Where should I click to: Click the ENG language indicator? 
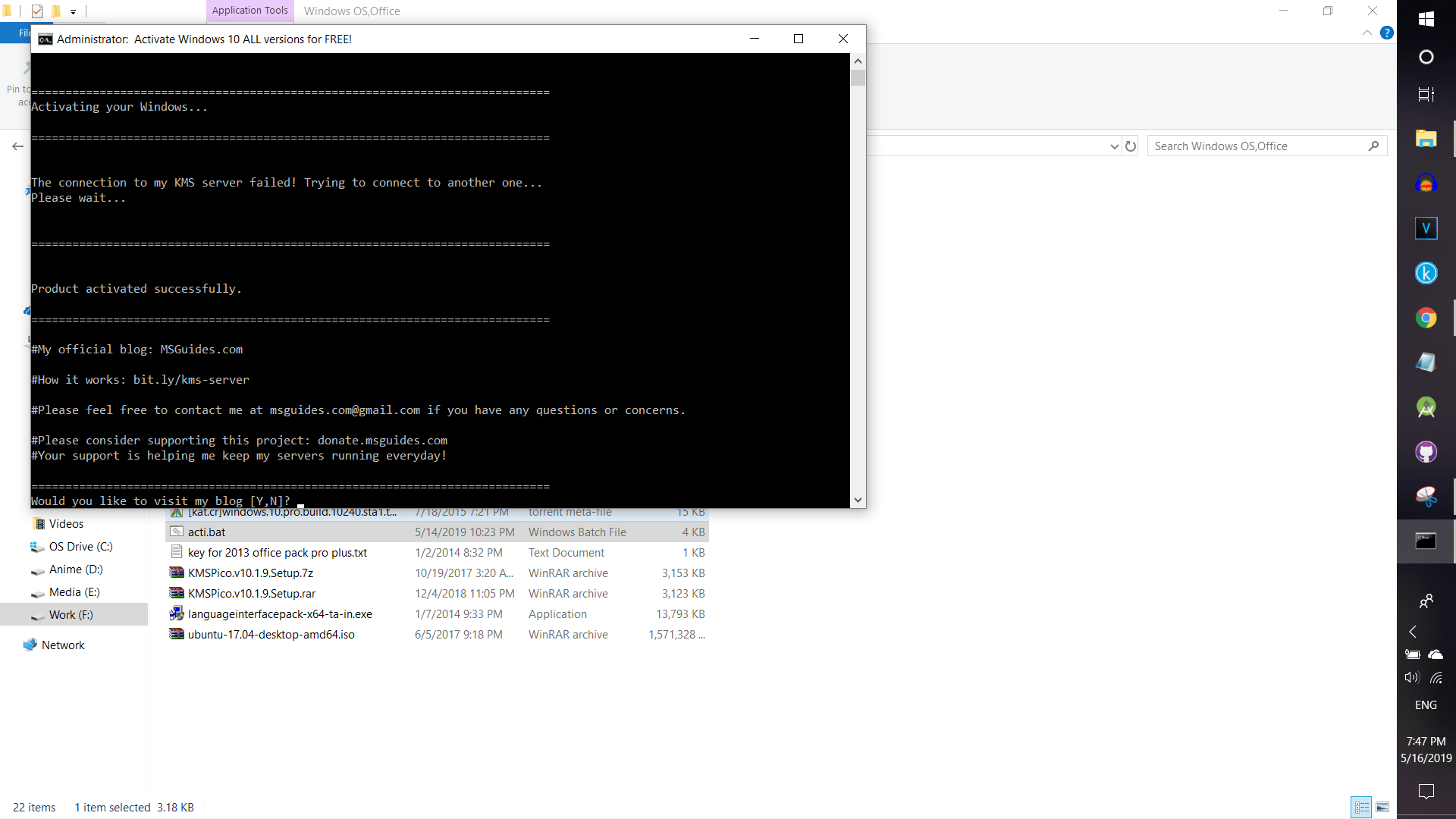pyautogui.click(x=1426, y=704)
